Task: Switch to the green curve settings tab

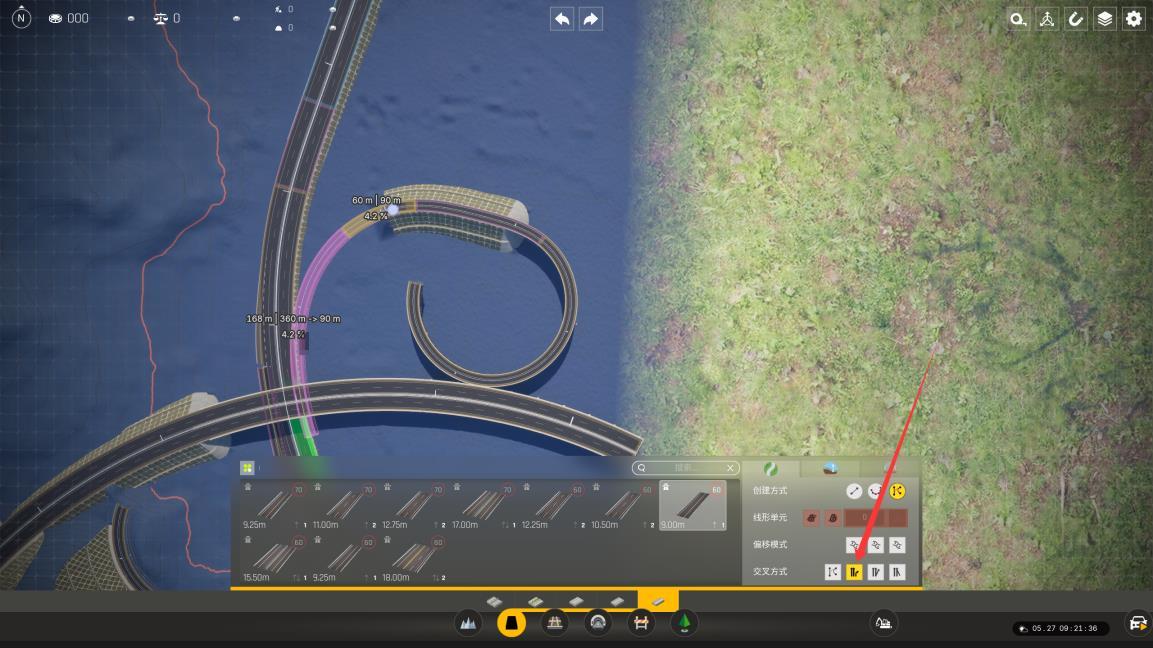Action: (x=771, y=469)
